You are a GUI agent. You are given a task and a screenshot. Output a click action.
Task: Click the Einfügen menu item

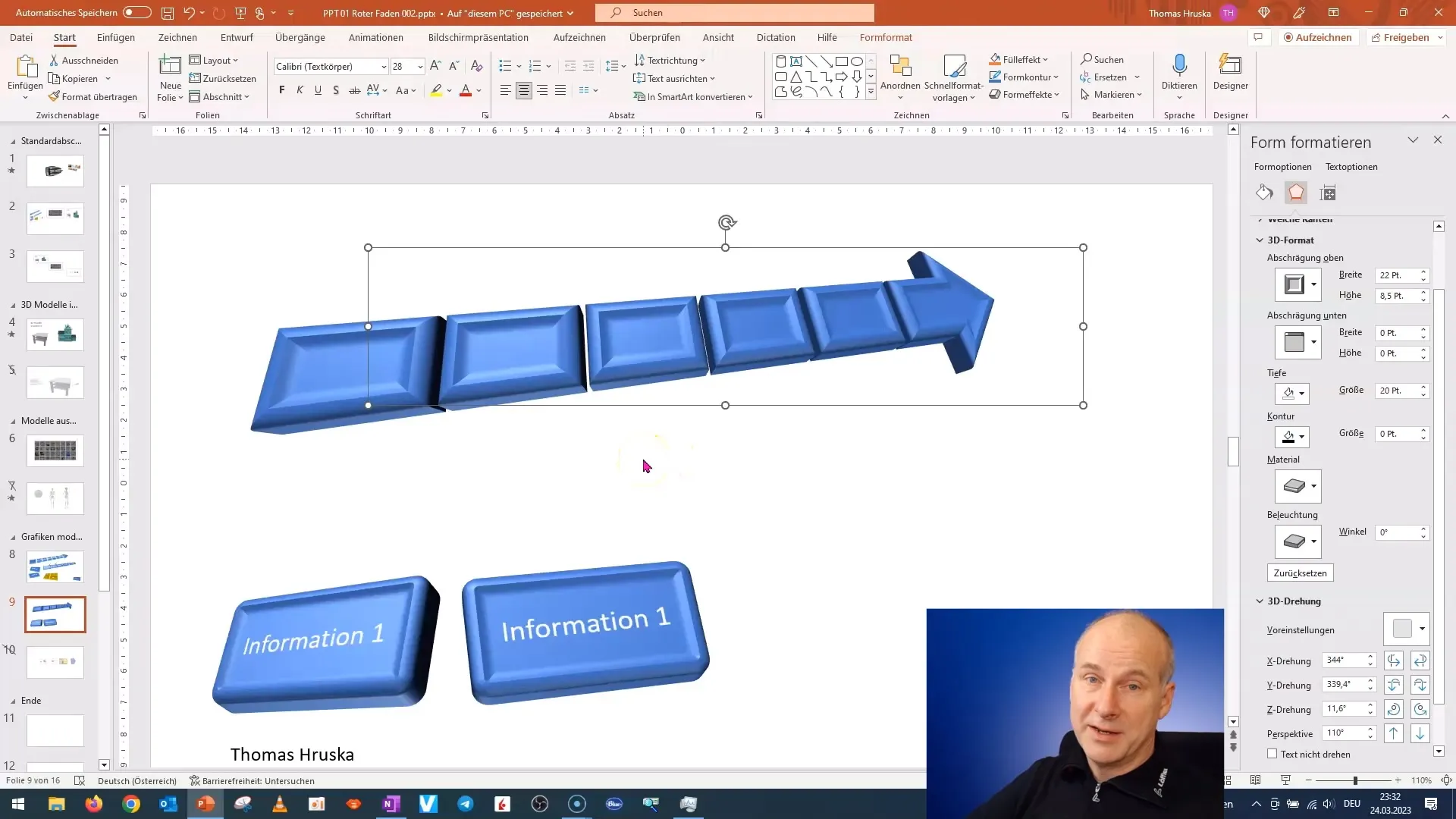115,37
